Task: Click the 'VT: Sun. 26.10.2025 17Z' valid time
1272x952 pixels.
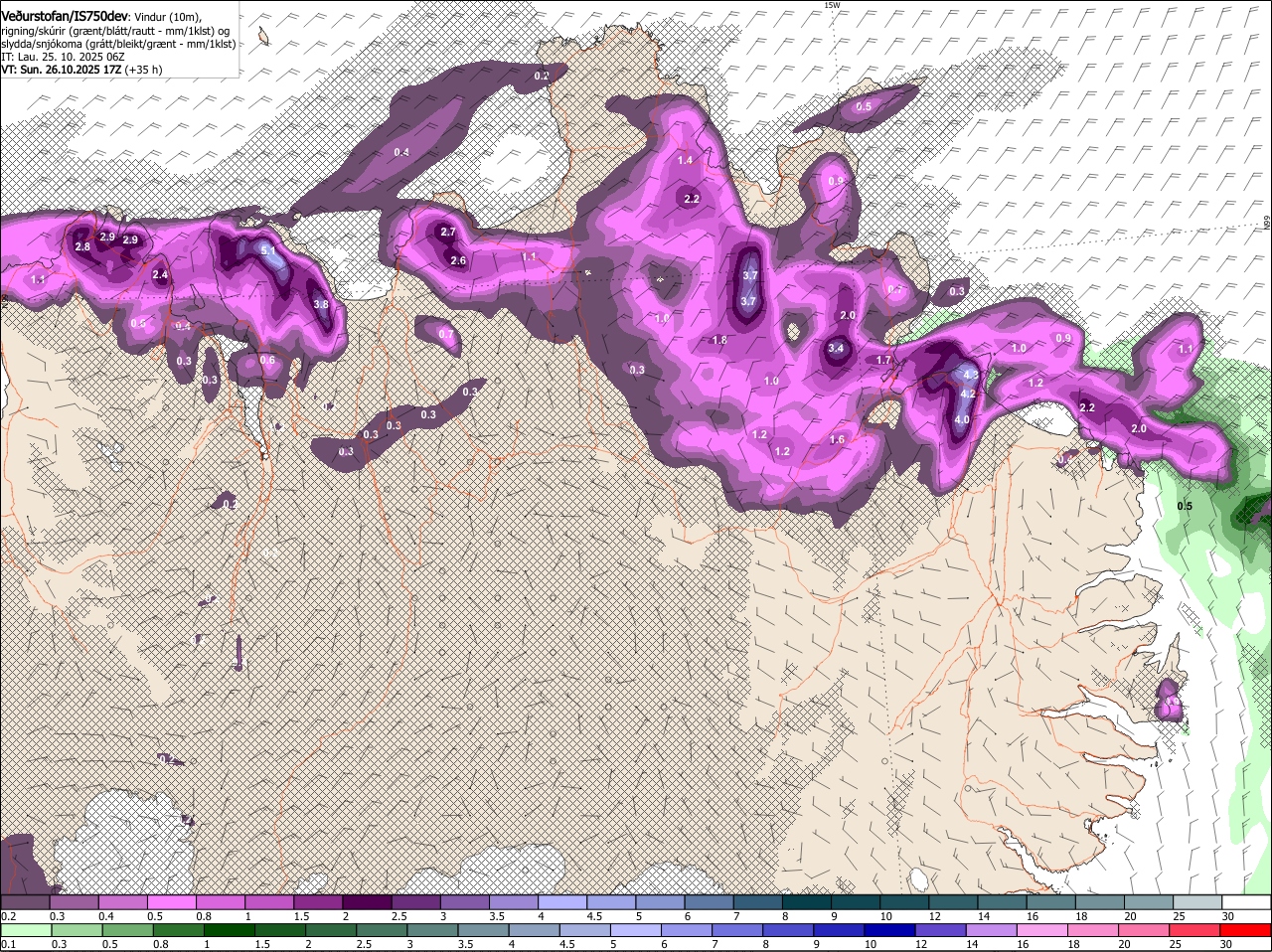Action: [x=61, y=70]
